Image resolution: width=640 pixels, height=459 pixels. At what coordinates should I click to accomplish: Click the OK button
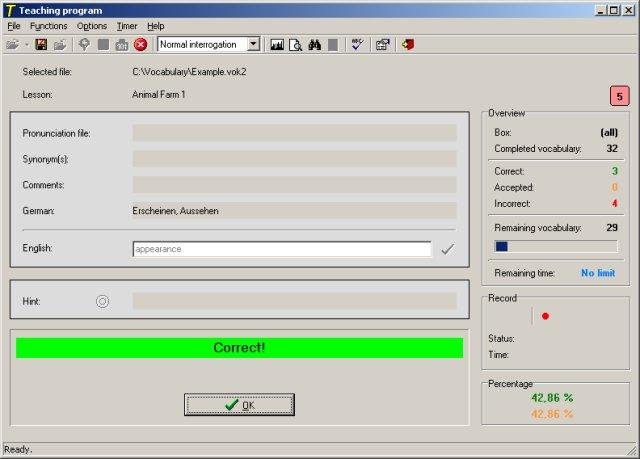pyautogui.click(x=239, y=405)
